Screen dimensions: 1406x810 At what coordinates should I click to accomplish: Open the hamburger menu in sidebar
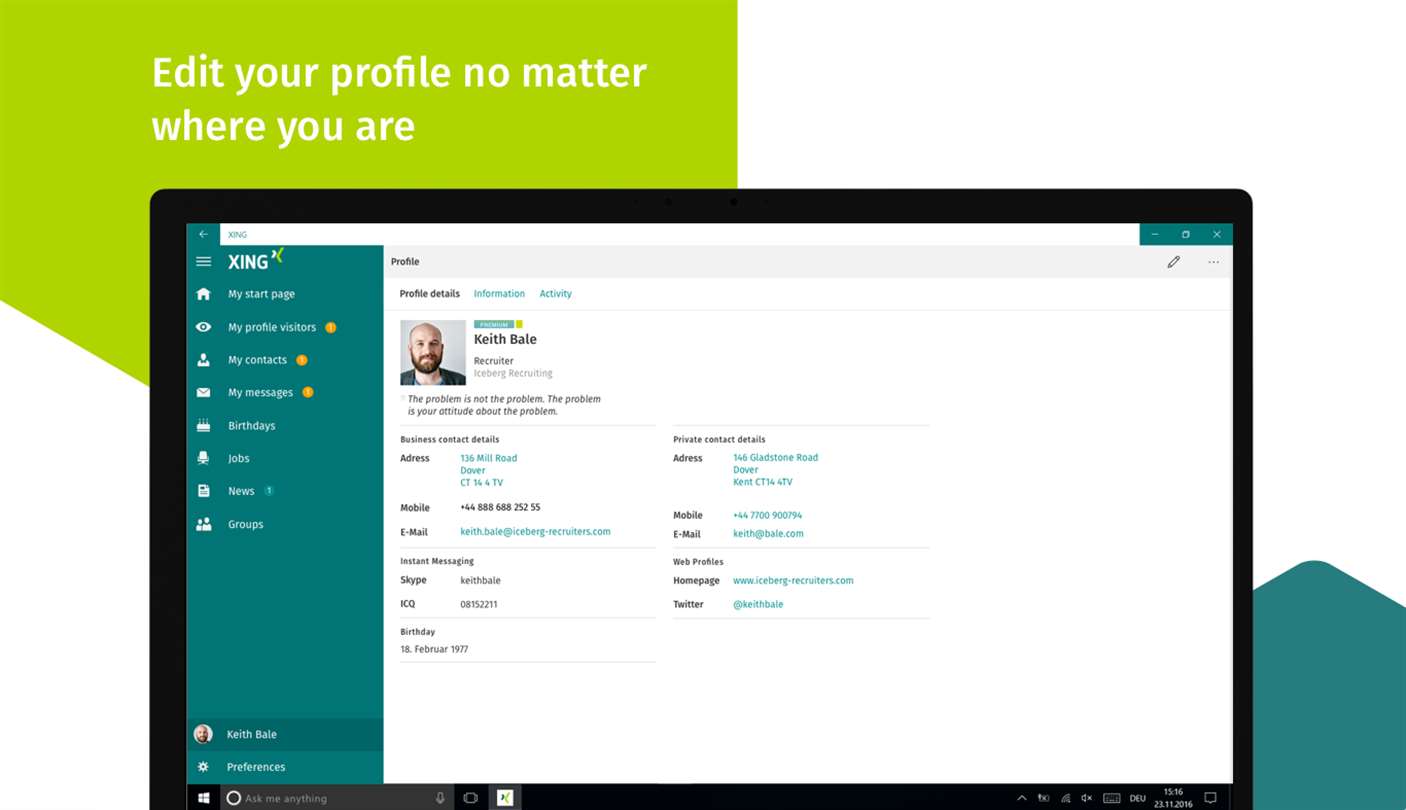(x=204, y=262)
